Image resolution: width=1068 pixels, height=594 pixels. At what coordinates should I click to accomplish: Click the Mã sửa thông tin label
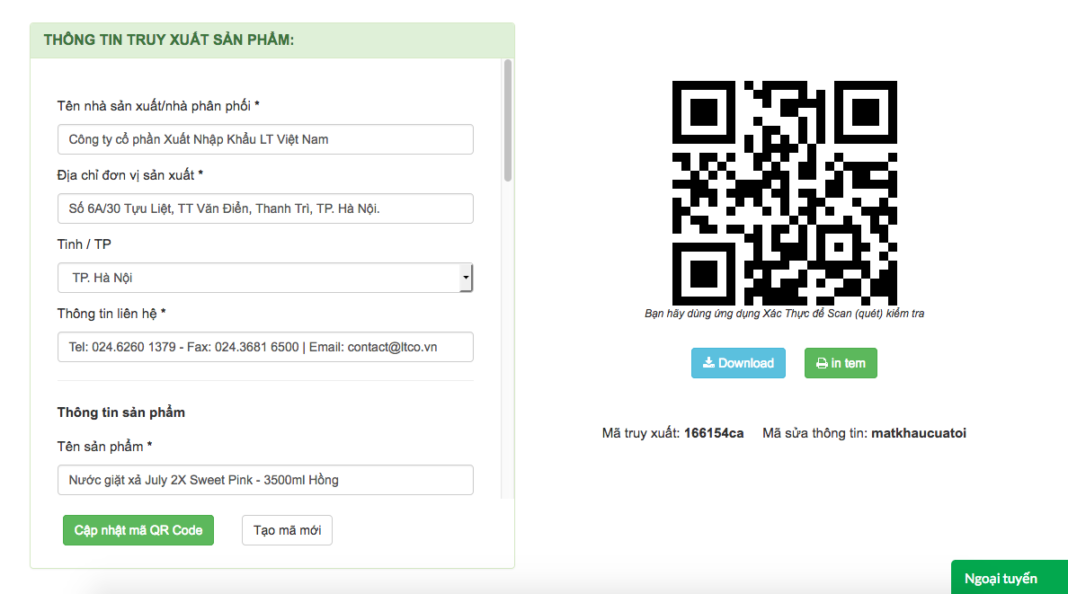point(814,433)
